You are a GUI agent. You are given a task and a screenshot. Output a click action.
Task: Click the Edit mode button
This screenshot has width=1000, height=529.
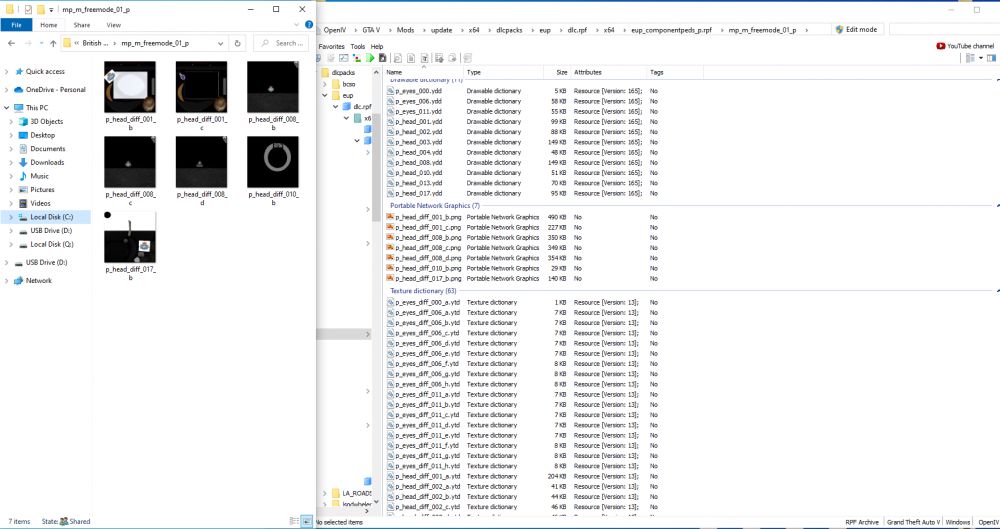tap(857, 29)
